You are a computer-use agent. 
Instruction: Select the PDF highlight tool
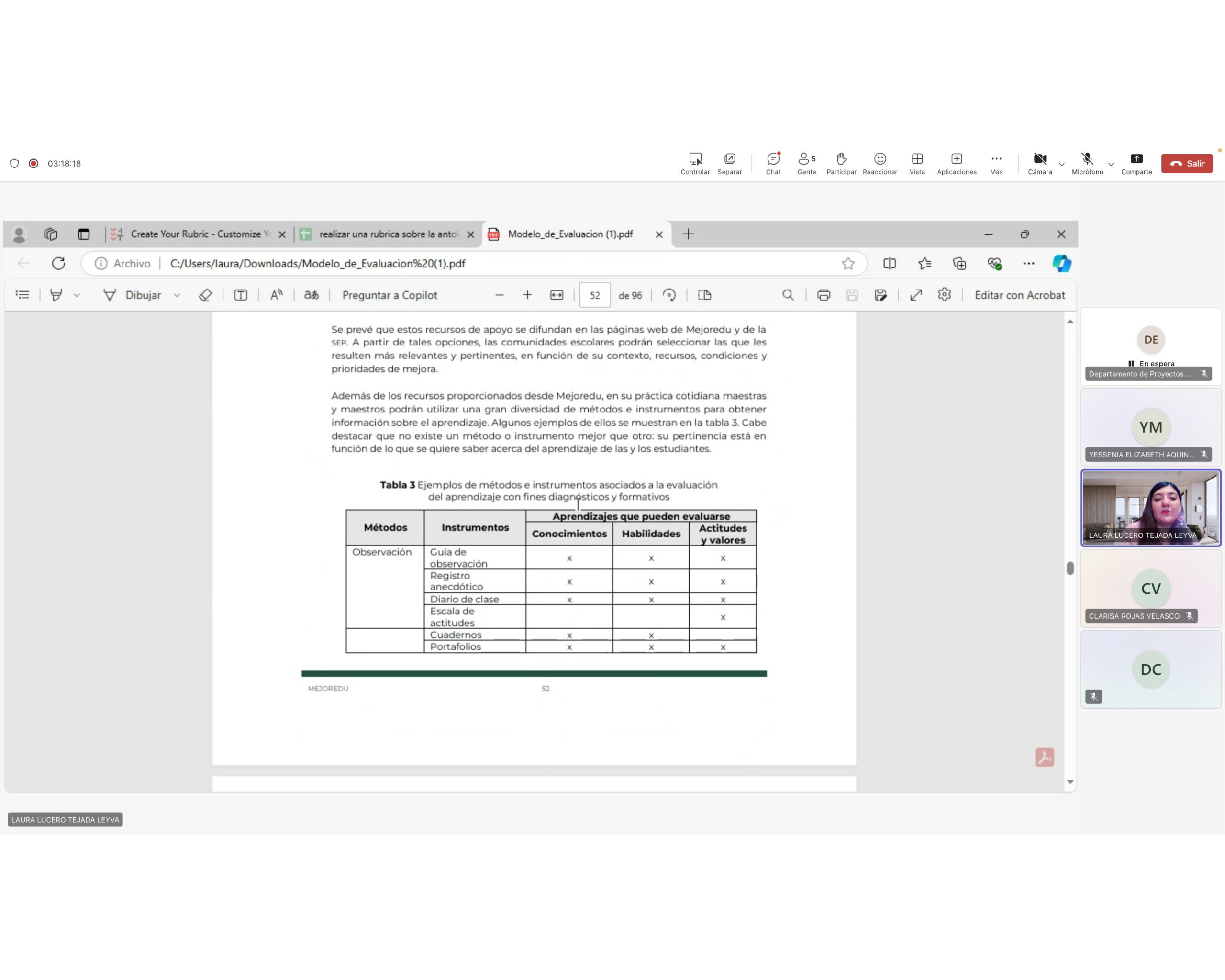click(56, 294)
